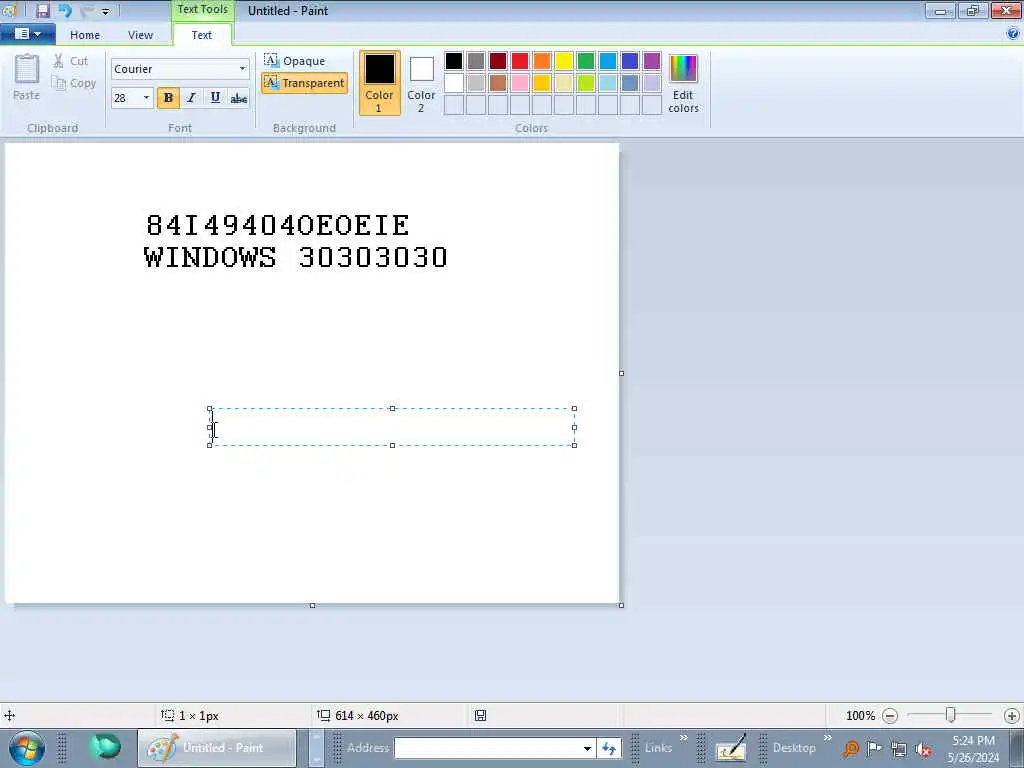Click the zoom out minus button
Screen dimensions: 1024x768
click(889, 716)
